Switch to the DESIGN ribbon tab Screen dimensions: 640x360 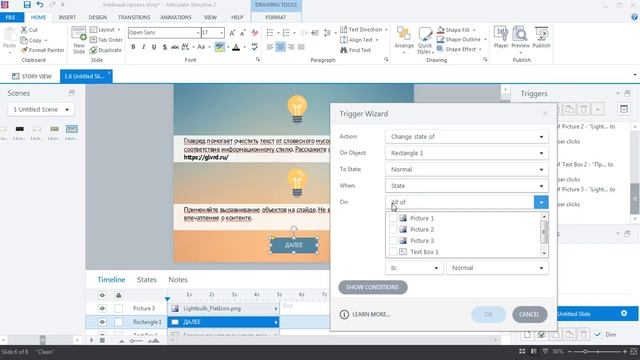pyautogui.click(x=98, y=18)
